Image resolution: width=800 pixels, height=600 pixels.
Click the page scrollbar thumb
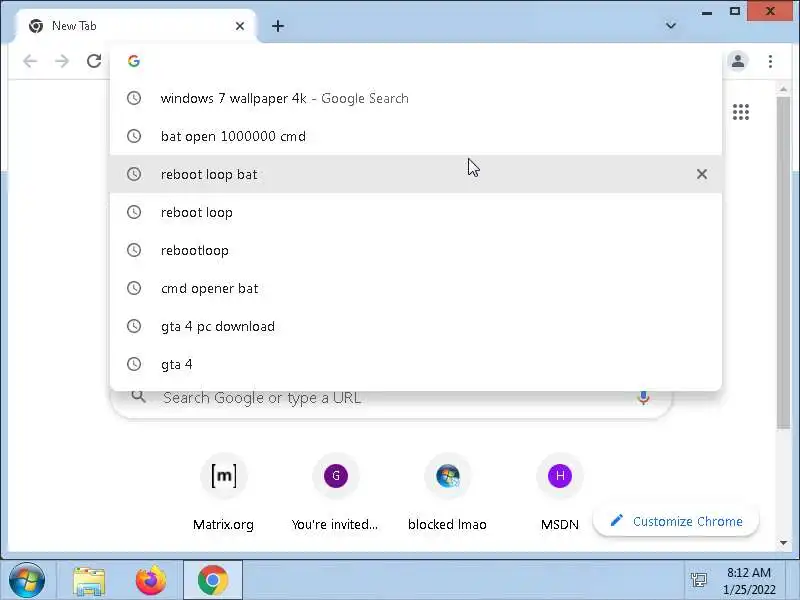click(783, 262)
